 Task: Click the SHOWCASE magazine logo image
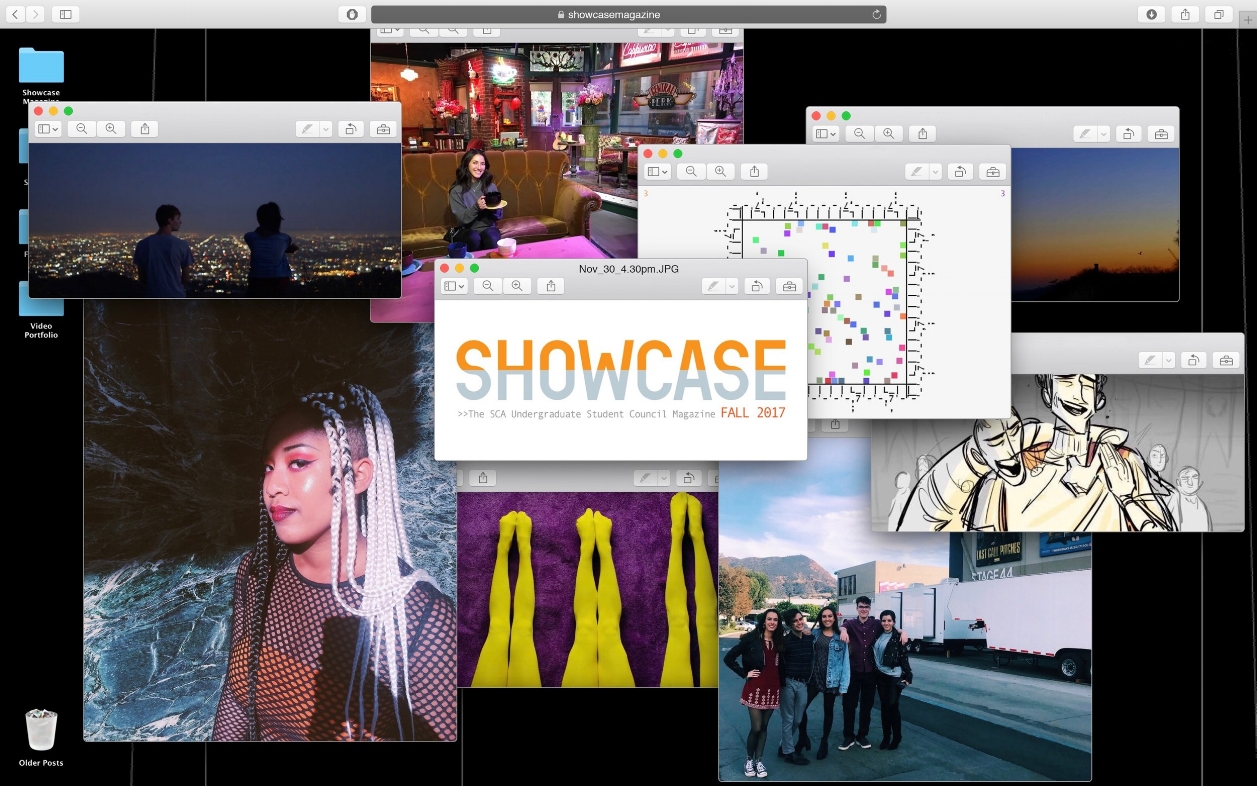coord(621,380)
